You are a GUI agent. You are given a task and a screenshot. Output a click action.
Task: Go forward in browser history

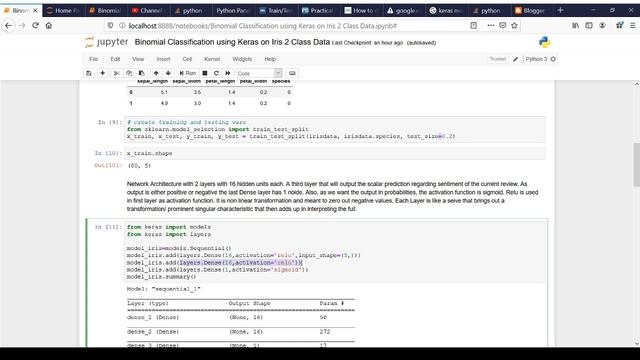pyautogui.click(x=22, y=25)
